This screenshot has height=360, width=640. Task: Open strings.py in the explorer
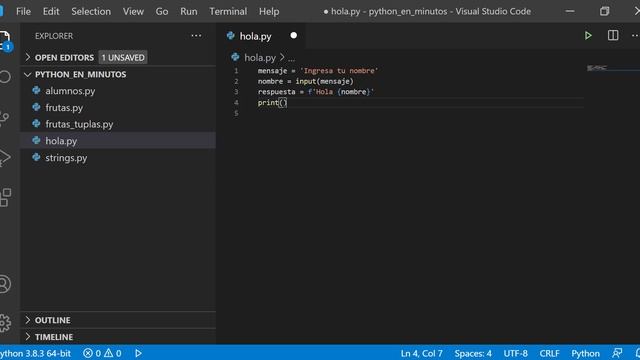point(118,158)
